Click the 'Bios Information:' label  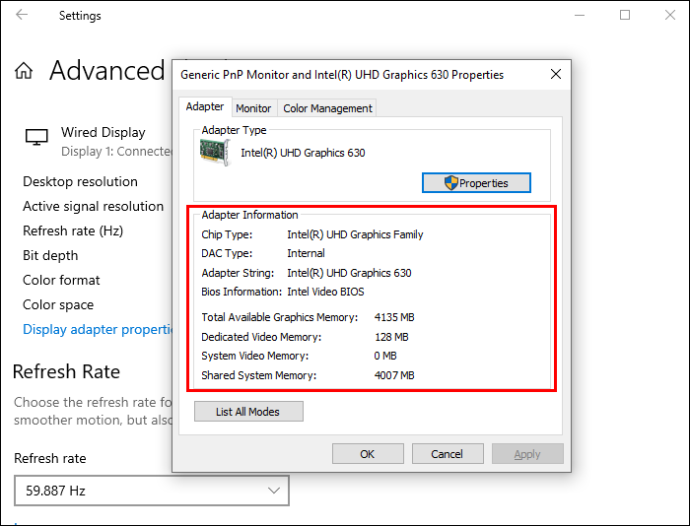[241, 292]
